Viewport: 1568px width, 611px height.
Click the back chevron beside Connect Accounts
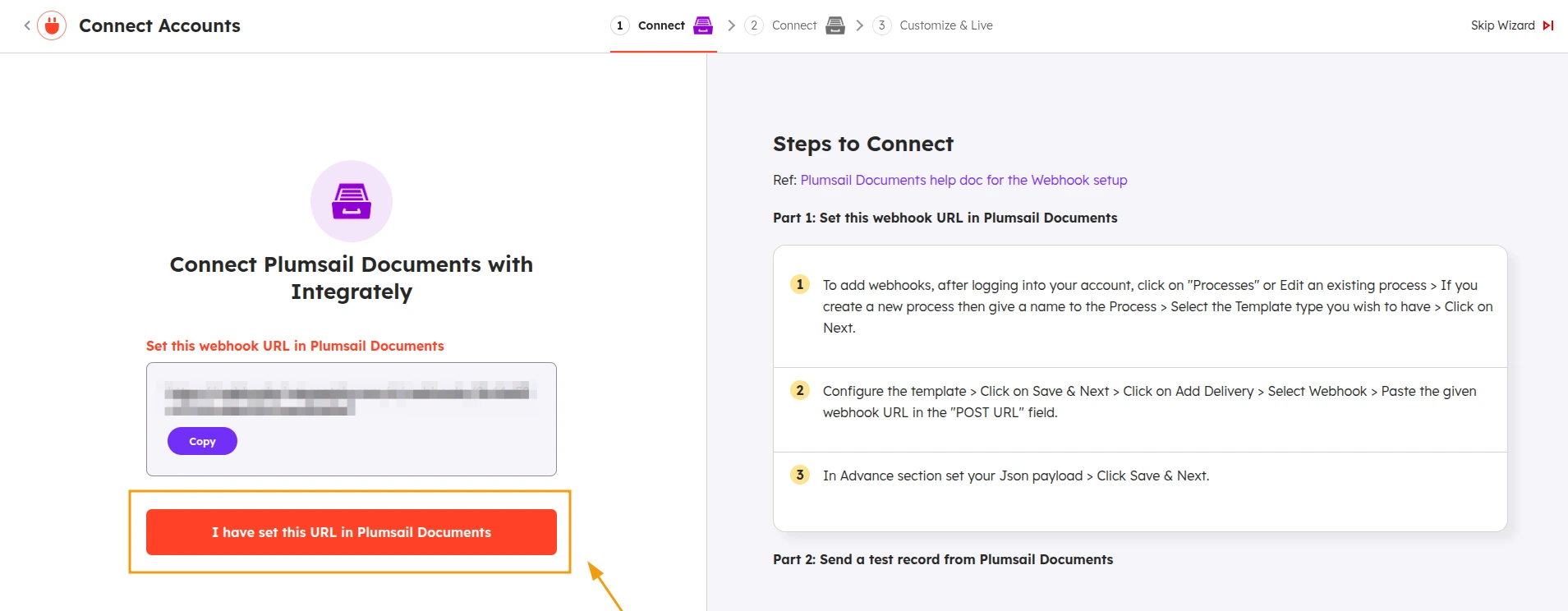[27, 25]
